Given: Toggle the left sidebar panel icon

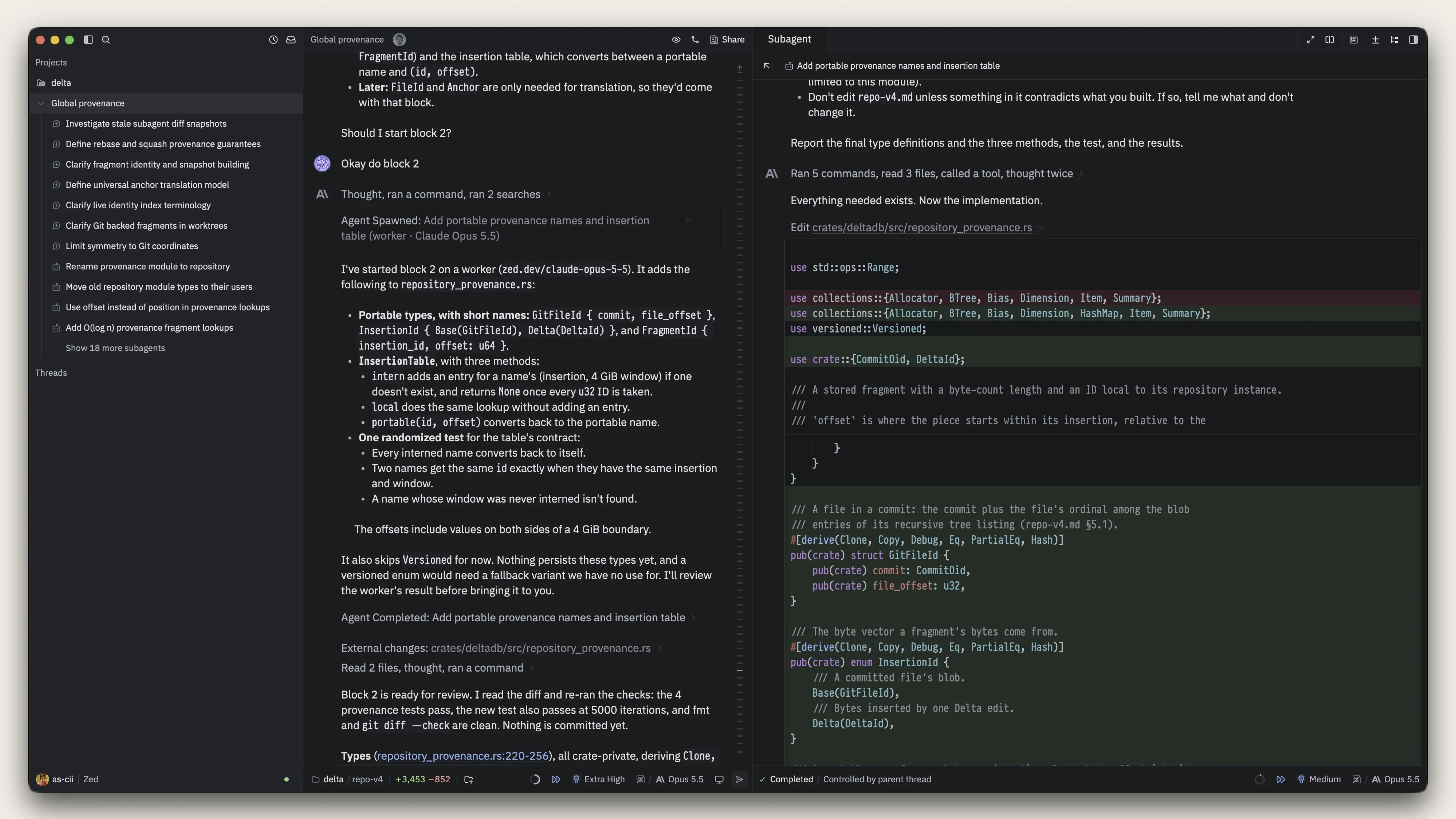Looking at the screenshot, I should click(88, 40).
